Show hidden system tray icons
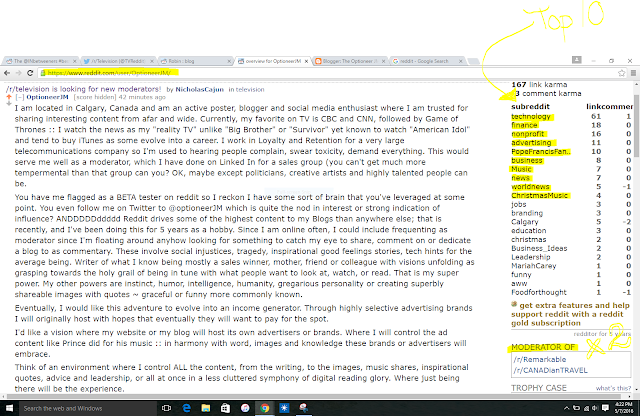This screenshot has width=640, height=416. pos(567,408)
